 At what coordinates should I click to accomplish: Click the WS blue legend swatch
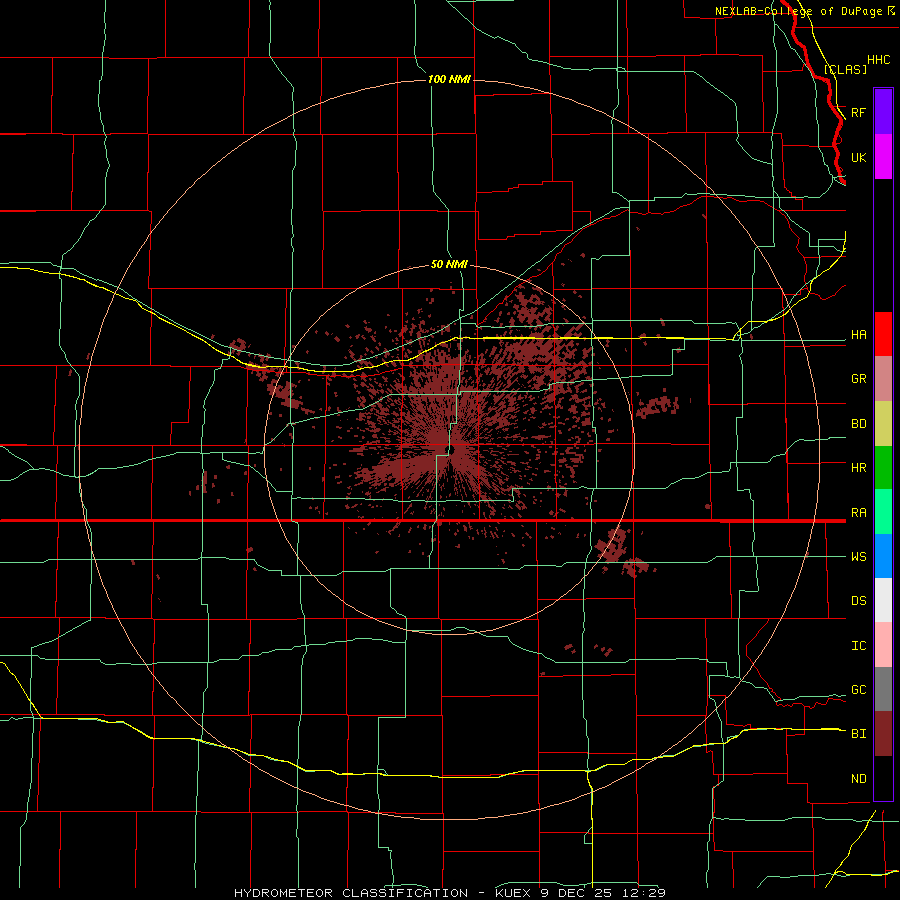click(883, 556)
